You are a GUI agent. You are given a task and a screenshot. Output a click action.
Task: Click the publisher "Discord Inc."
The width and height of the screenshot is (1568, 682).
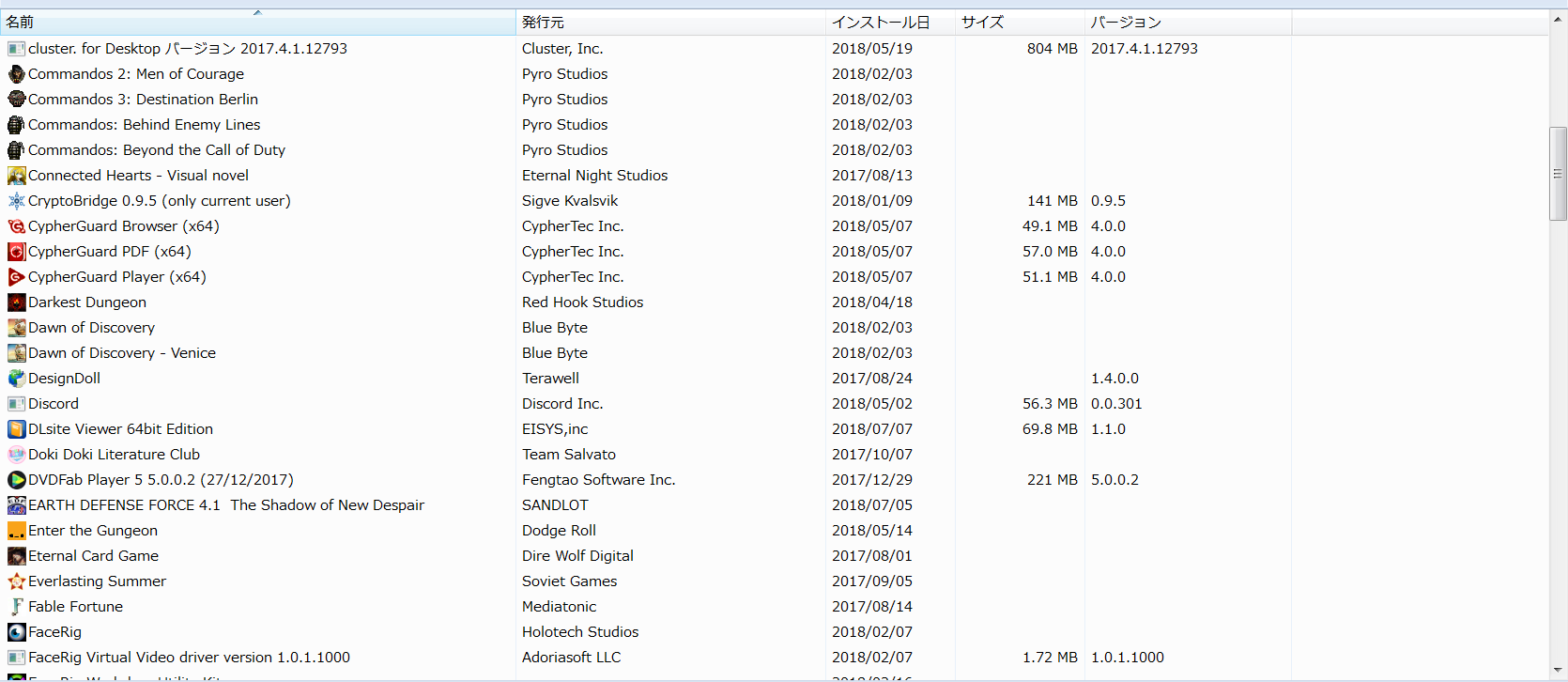click(x=562, y=404)
